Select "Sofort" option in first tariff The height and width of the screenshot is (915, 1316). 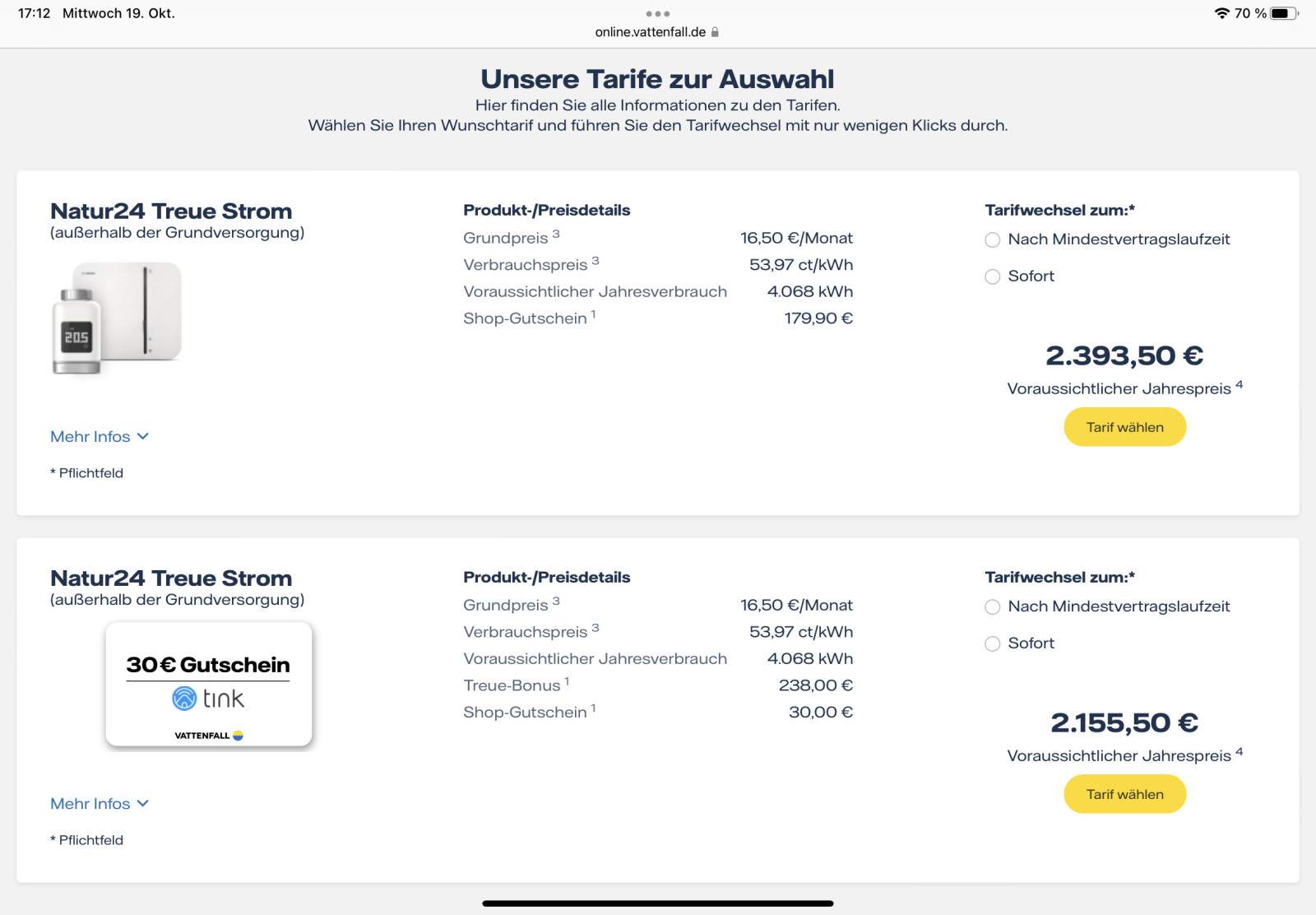click(993, 276)
